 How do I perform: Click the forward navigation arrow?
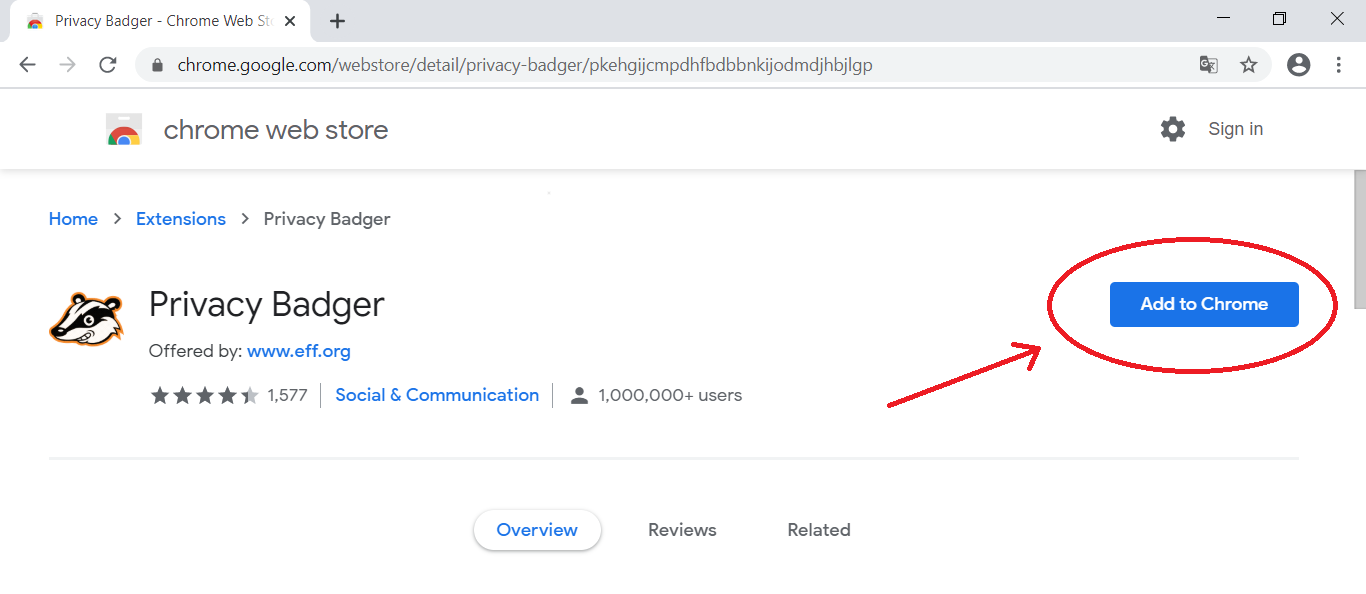coord(67,65)
